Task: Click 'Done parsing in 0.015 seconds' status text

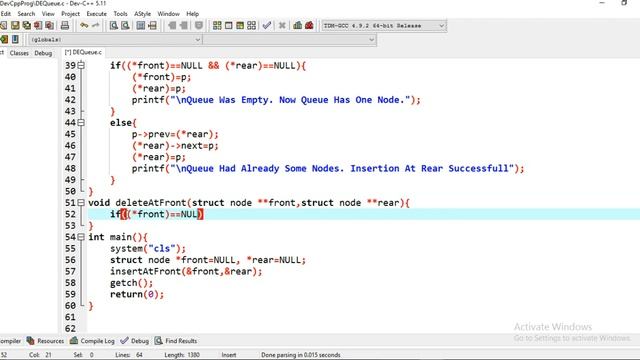Action: pyautogui.click(x=301, y=355)
